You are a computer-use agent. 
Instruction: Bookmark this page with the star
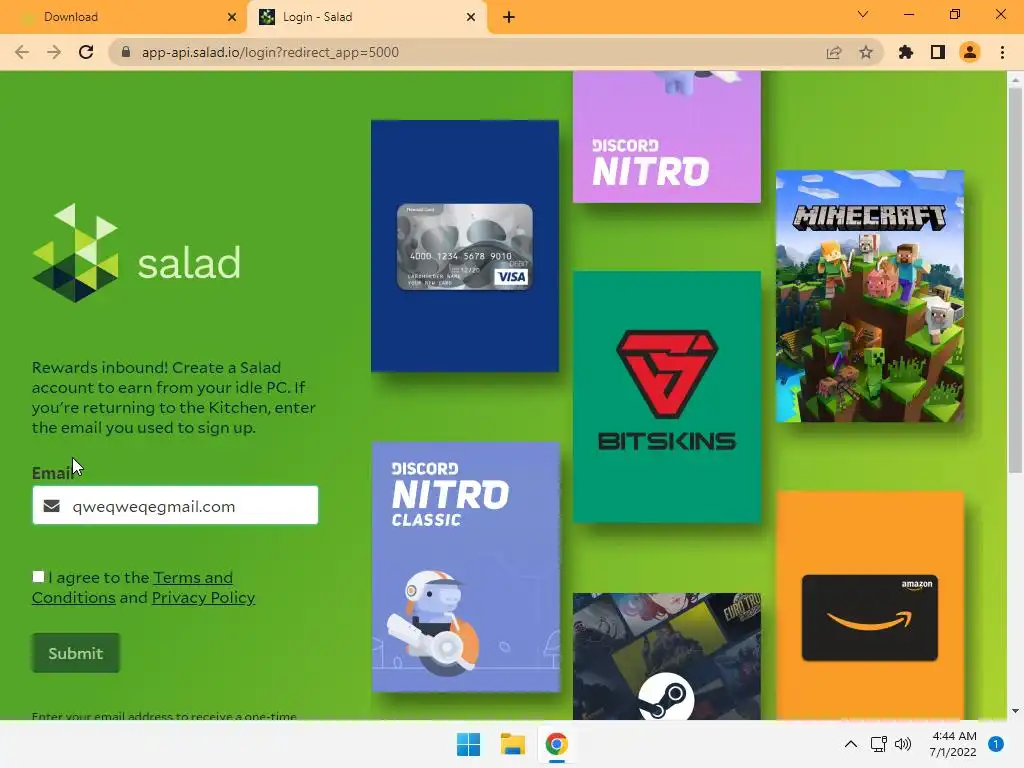tap(866, 52)
